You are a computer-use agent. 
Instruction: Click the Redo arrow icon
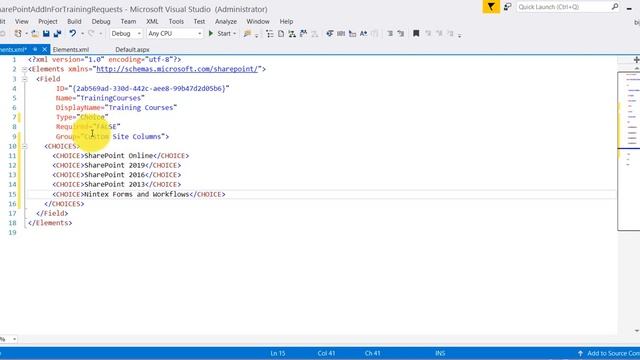tap(91, 33)
